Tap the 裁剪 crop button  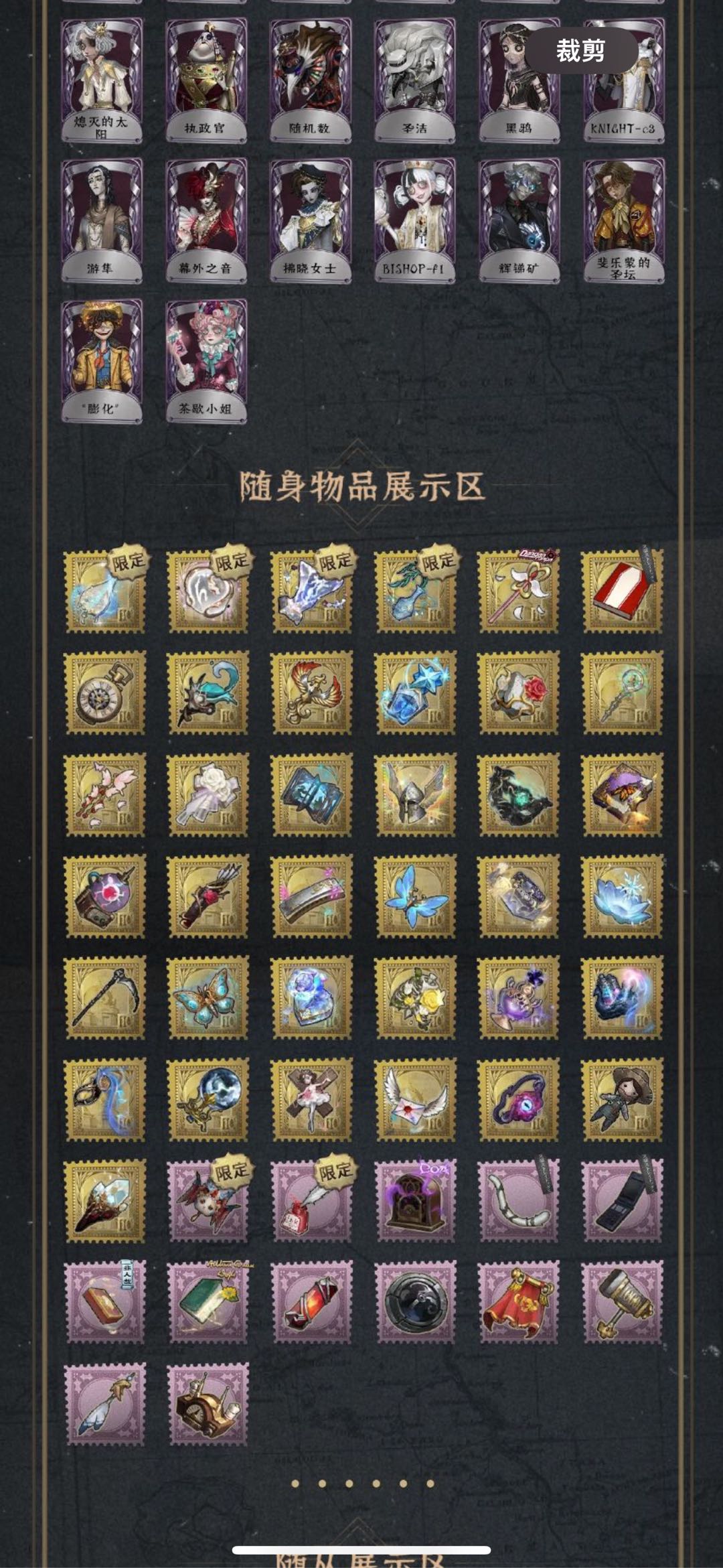[580, 50]
